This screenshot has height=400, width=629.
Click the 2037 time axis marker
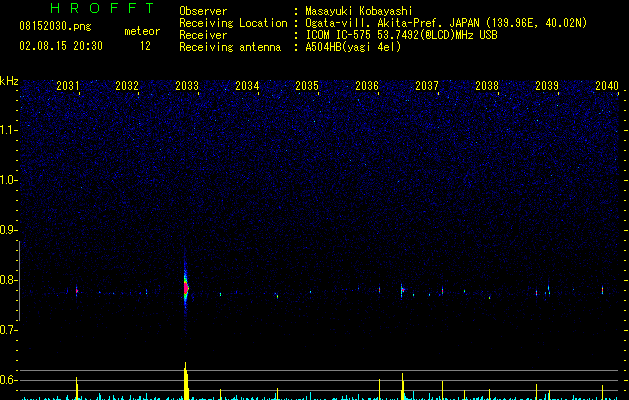pyautogui.click(x=427, y=85)
